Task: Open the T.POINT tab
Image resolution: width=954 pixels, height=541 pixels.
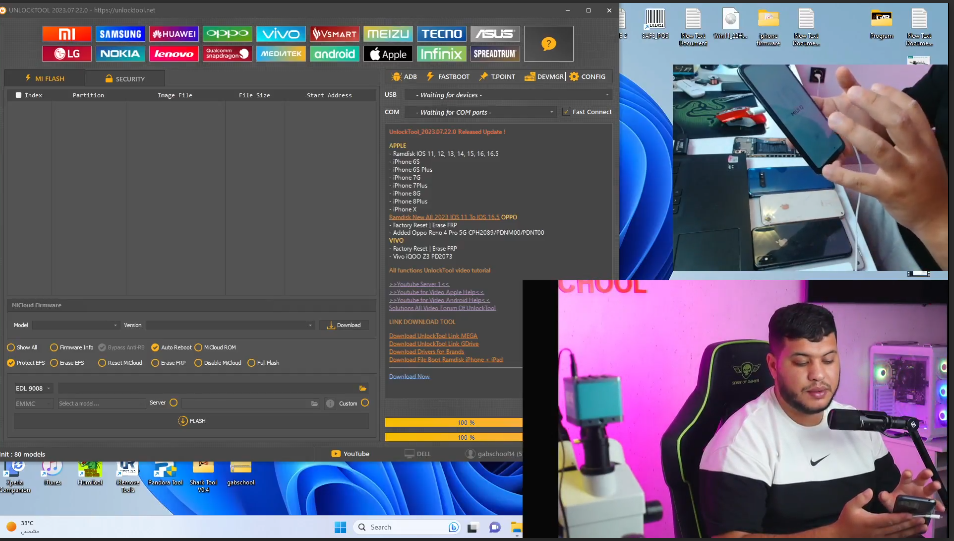Action: pos(497,77)
